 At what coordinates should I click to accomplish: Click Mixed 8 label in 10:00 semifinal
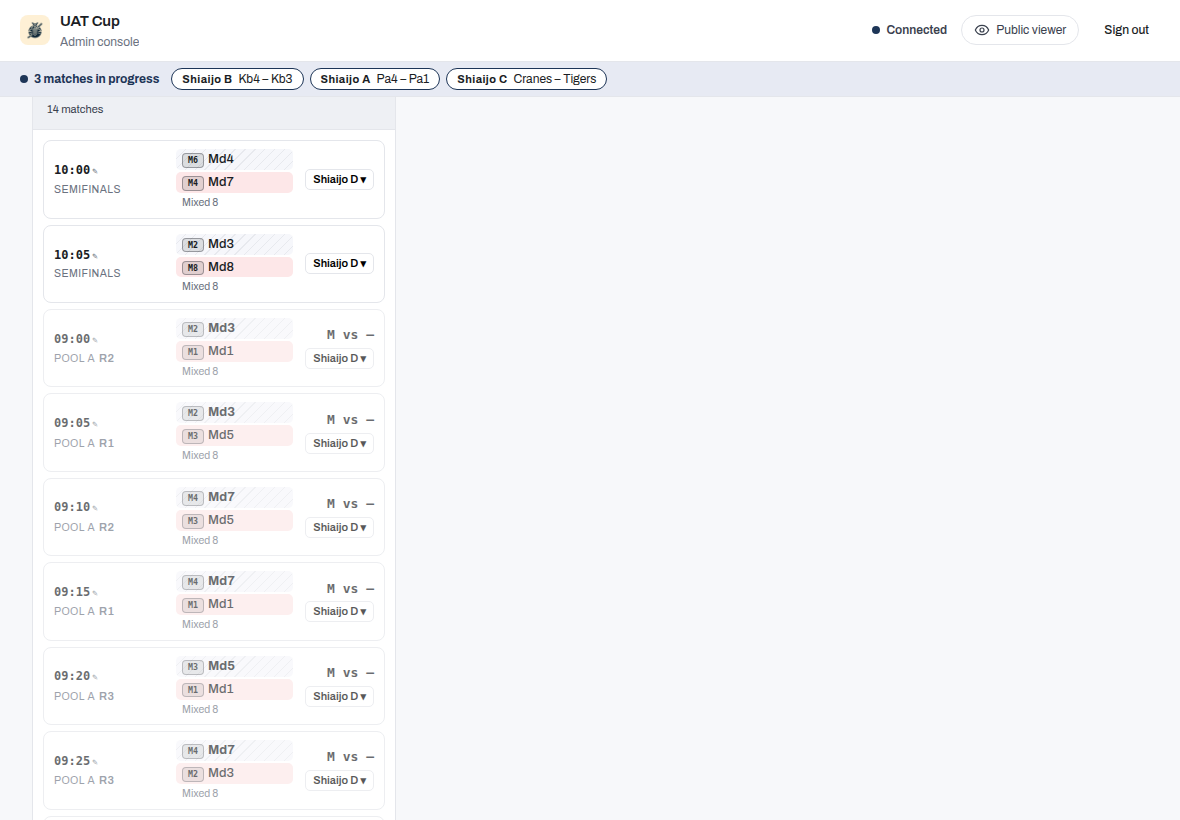click(x=200, y=202)
